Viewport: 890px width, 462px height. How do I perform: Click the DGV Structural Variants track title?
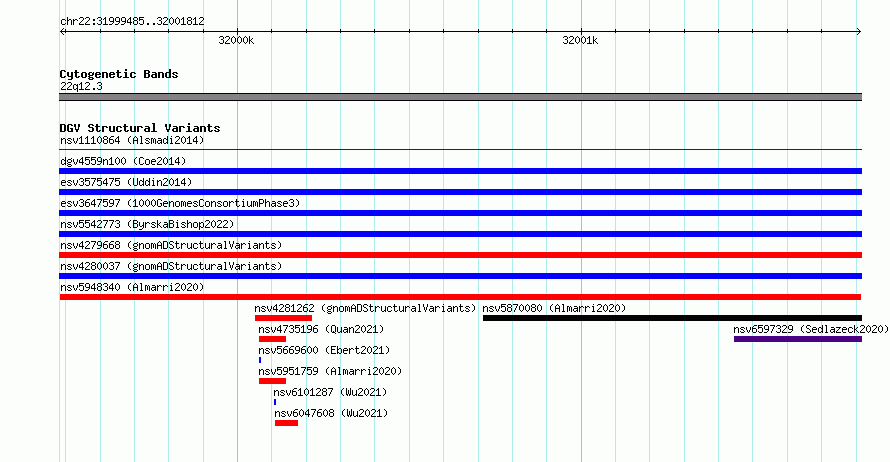click(x=140, y=128)
